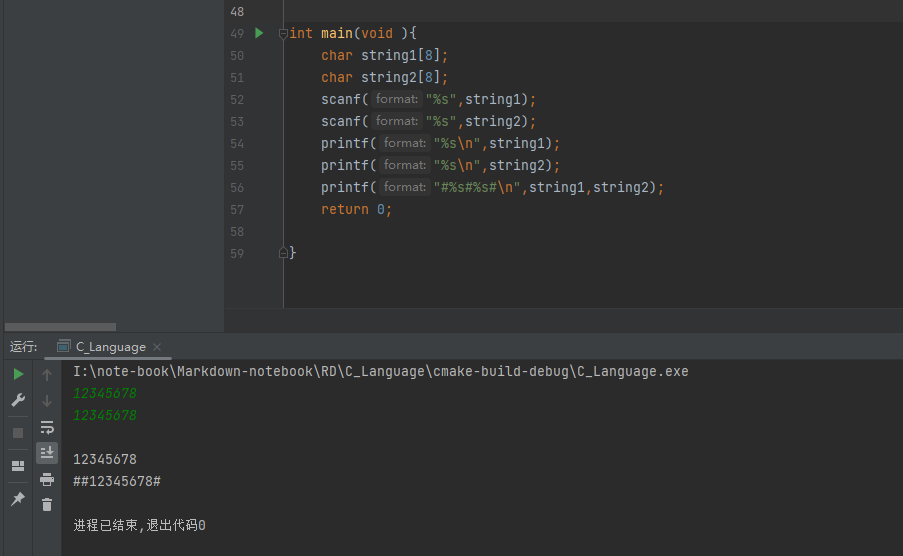
Task: Toggle scroll to end of console
Action: click(x=47, y=453)
